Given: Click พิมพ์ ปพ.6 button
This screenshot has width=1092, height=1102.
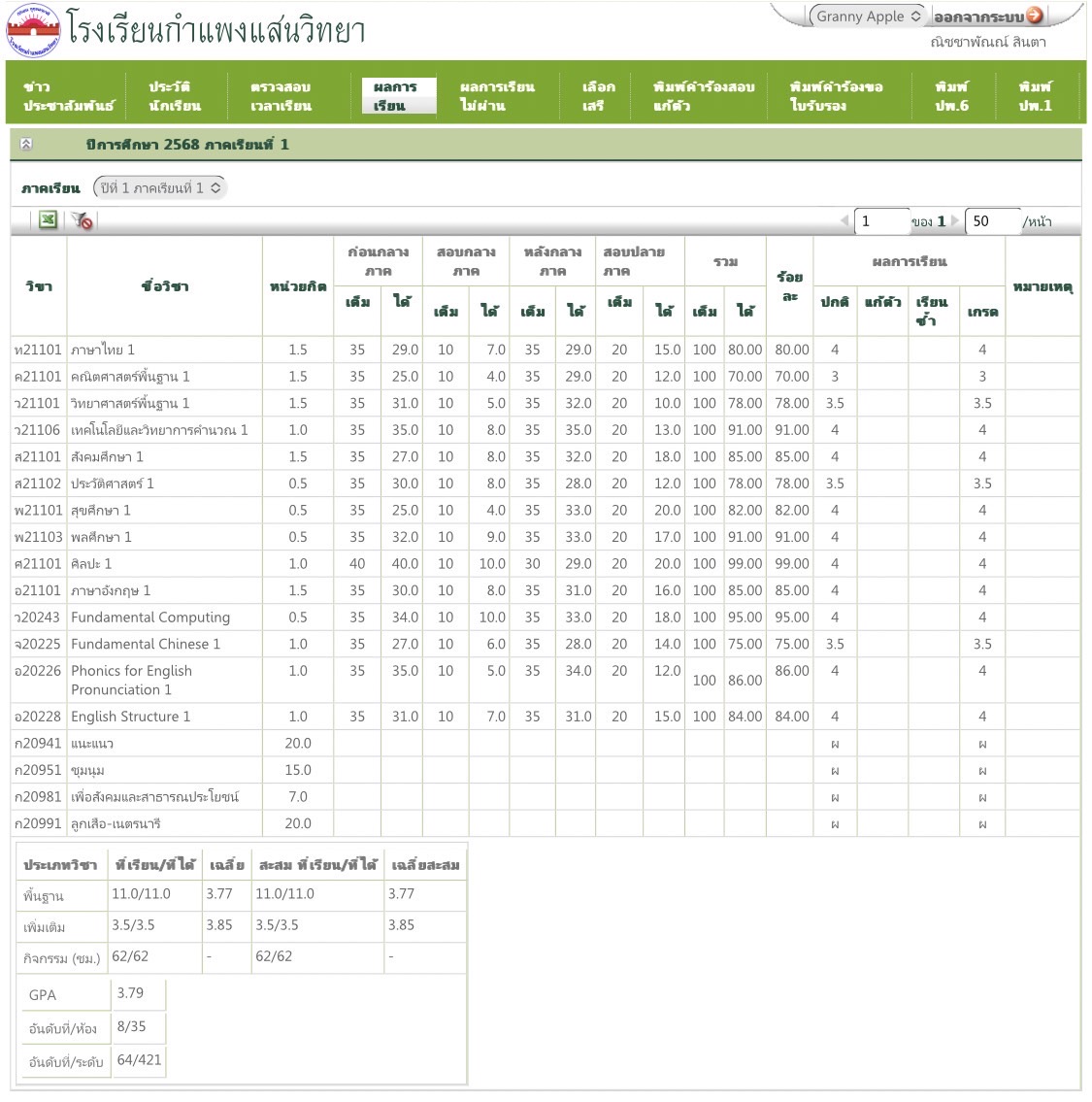Looking at the screenshot, I should (x=951, y=96).
